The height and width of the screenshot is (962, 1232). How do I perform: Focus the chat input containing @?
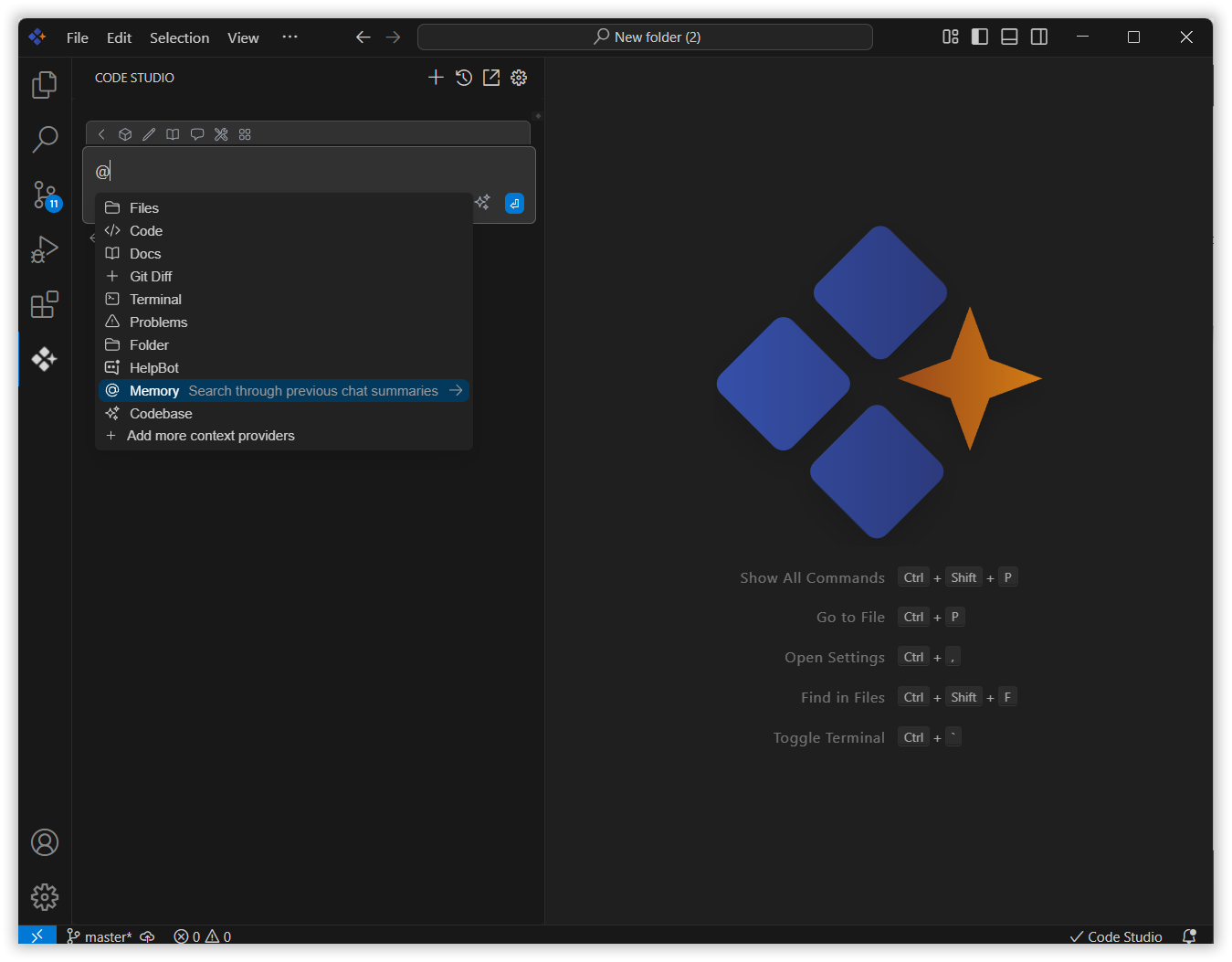(309, 171)
